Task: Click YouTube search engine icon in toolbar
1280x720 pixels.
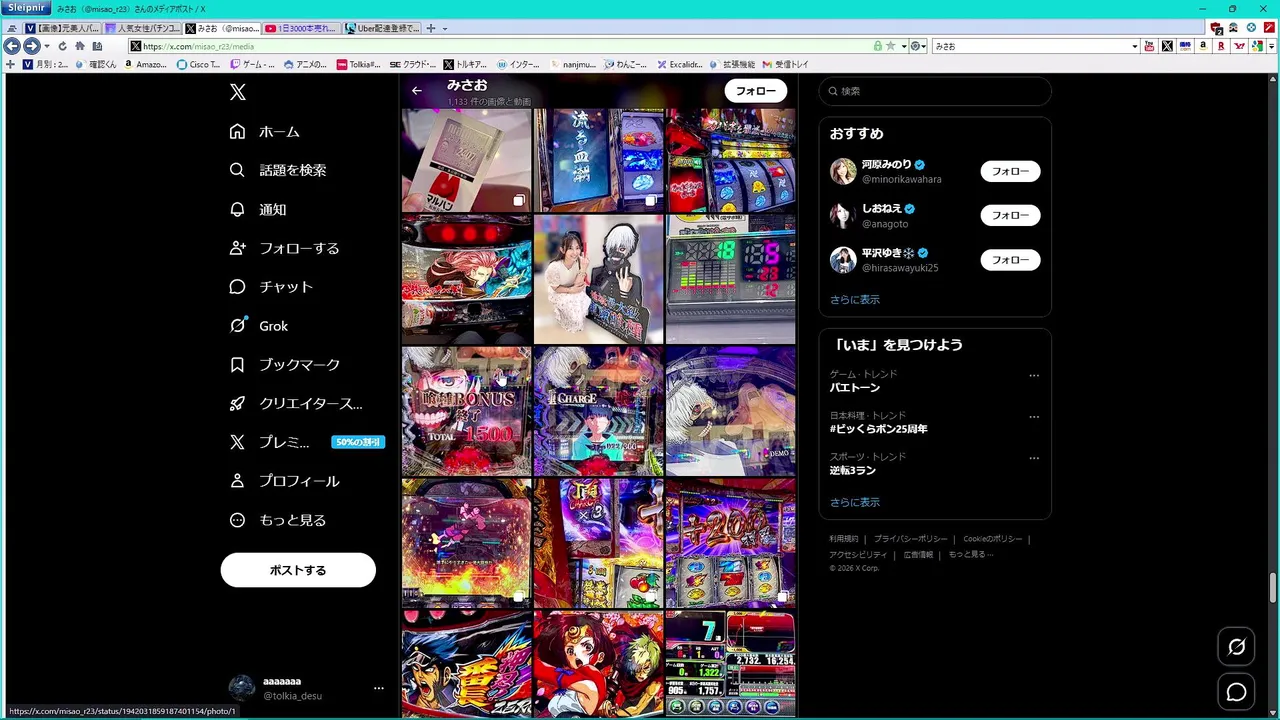Action: point(1149,46)
